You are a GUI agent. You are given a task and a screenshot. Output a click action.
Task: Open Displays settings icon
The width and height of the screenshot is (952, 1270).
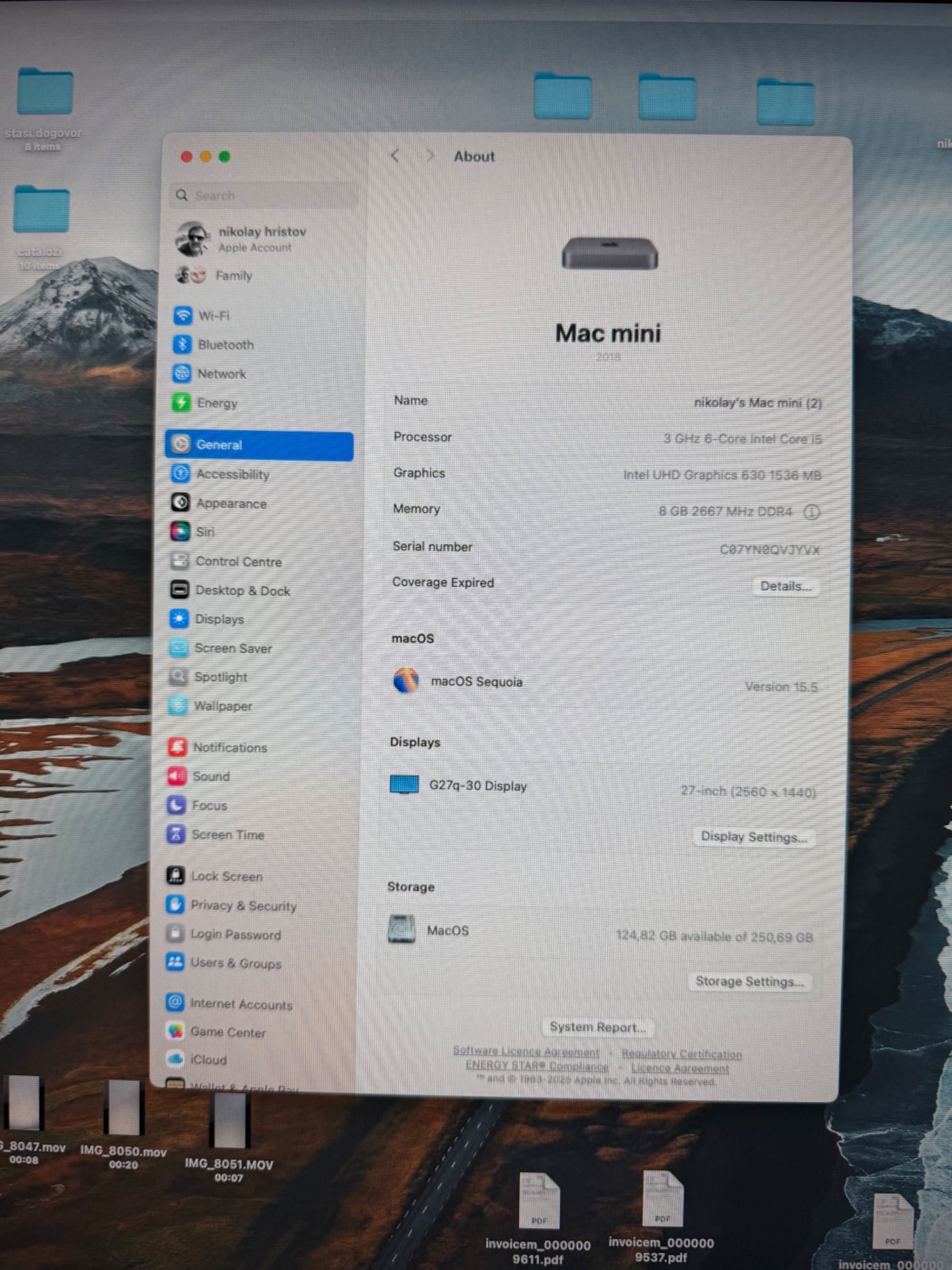point(179,619)
